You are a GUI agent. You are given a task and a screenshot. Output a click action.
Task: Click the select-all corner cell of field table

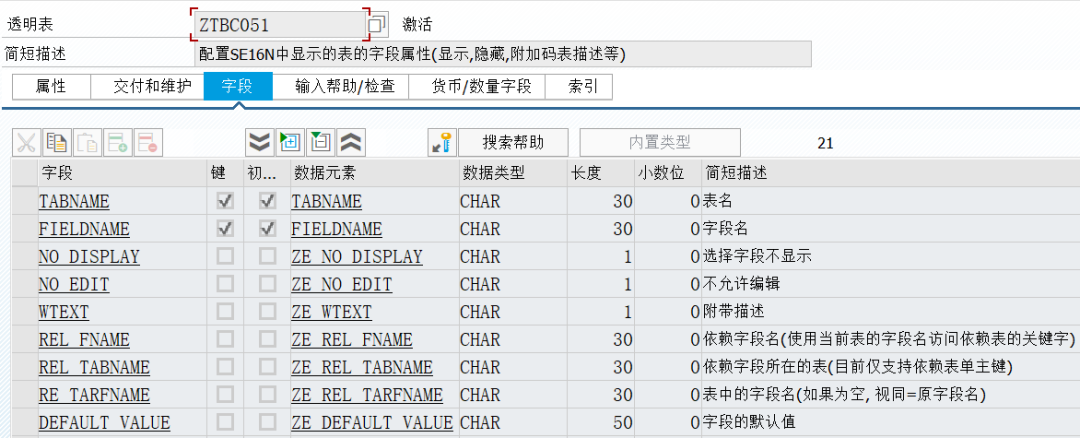click(x=24, y=173)
